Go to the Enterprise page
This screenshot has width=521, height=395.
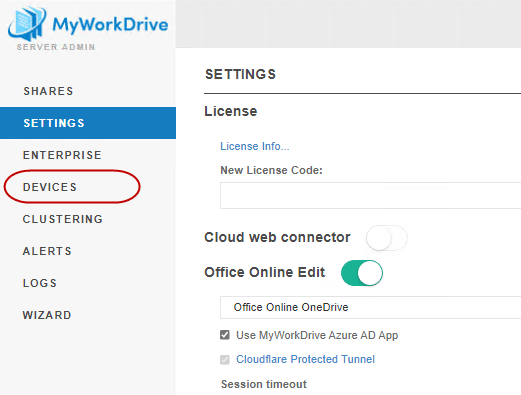[62, 155]
